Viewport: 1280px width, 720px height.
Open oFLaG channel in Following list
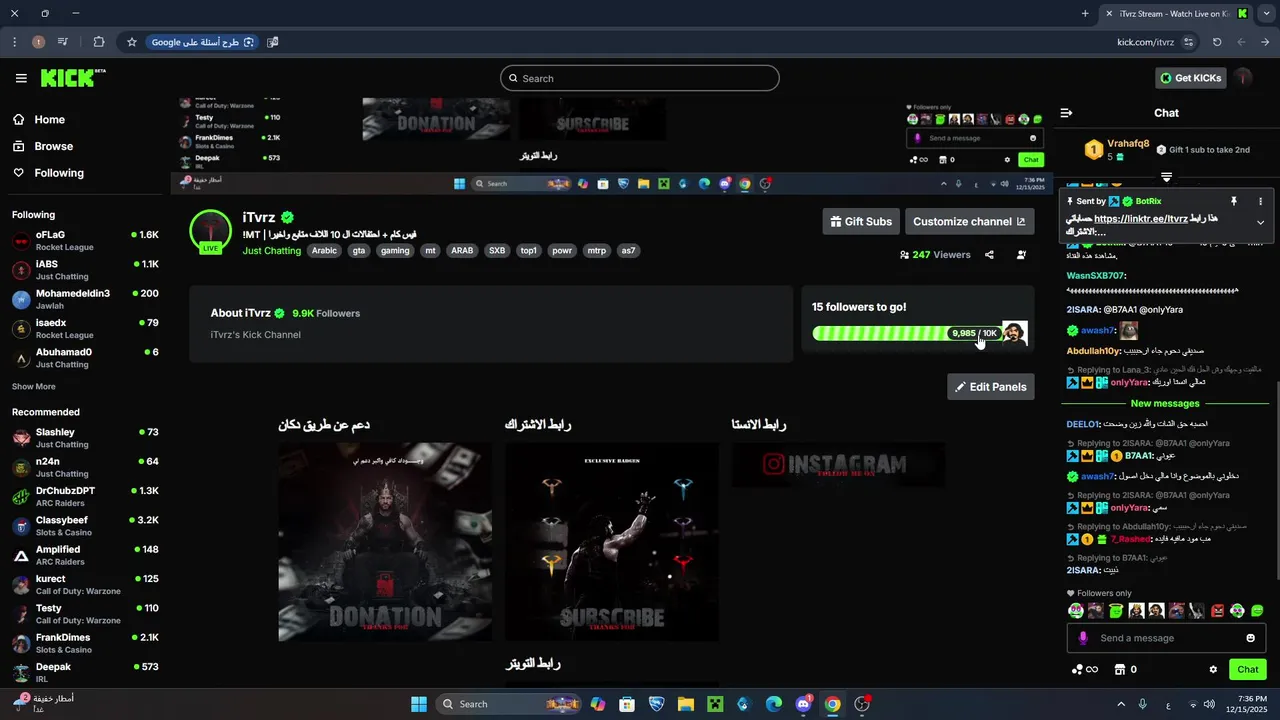pyautogui.click(x=85, y=241)
